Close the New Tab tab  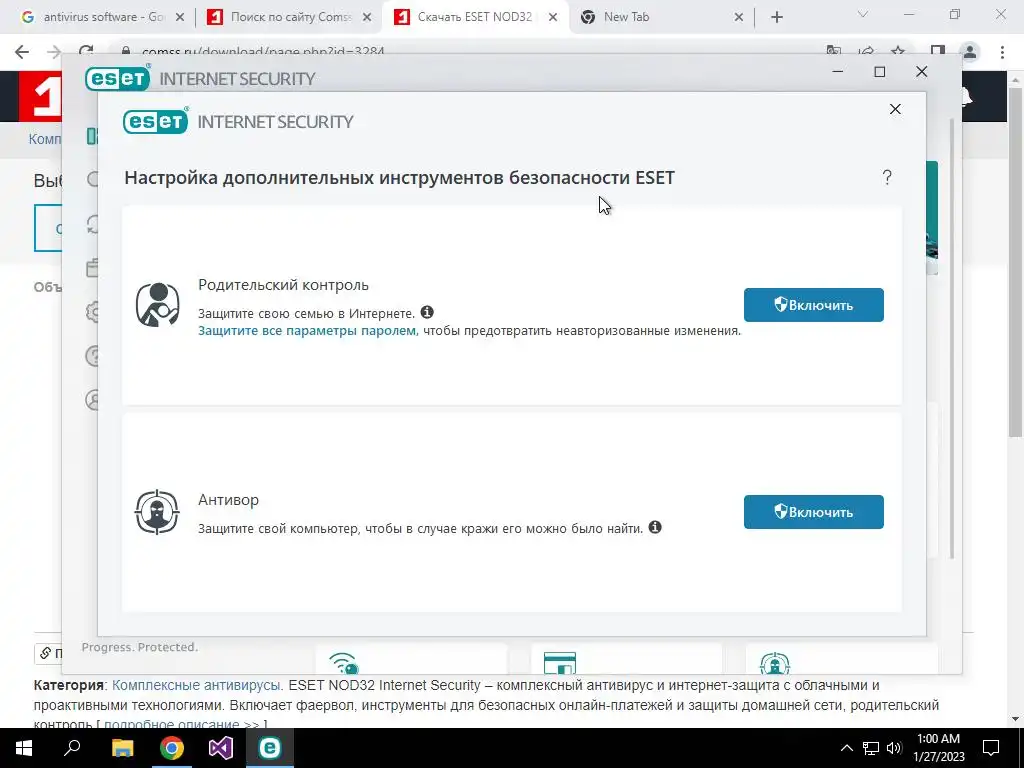click(x=739, y=18)
